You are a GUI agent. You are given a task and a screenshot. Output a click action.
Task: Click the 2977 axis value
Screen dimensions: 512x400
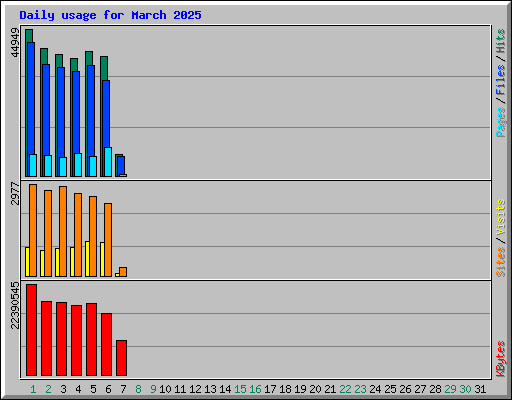[15, 193]
